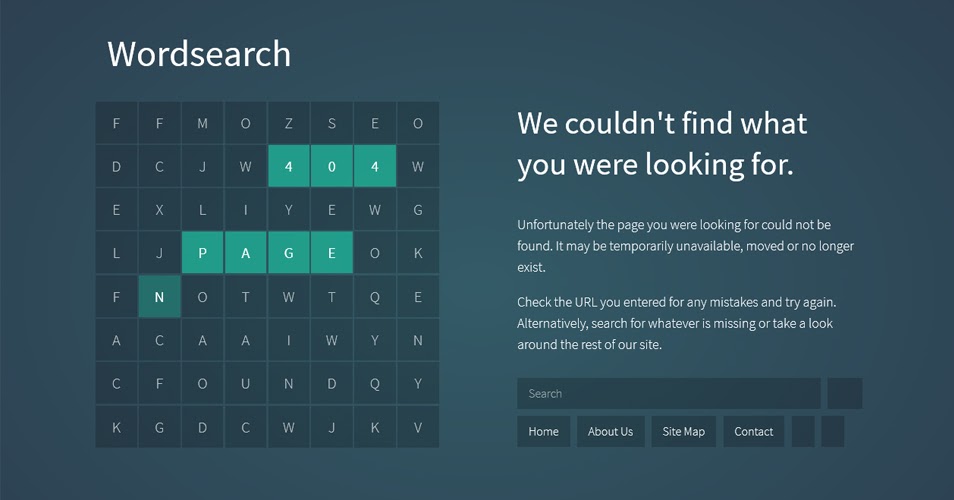Click into the Search input field
Viewport: 954px width, 500px height.
pos(669,393)
